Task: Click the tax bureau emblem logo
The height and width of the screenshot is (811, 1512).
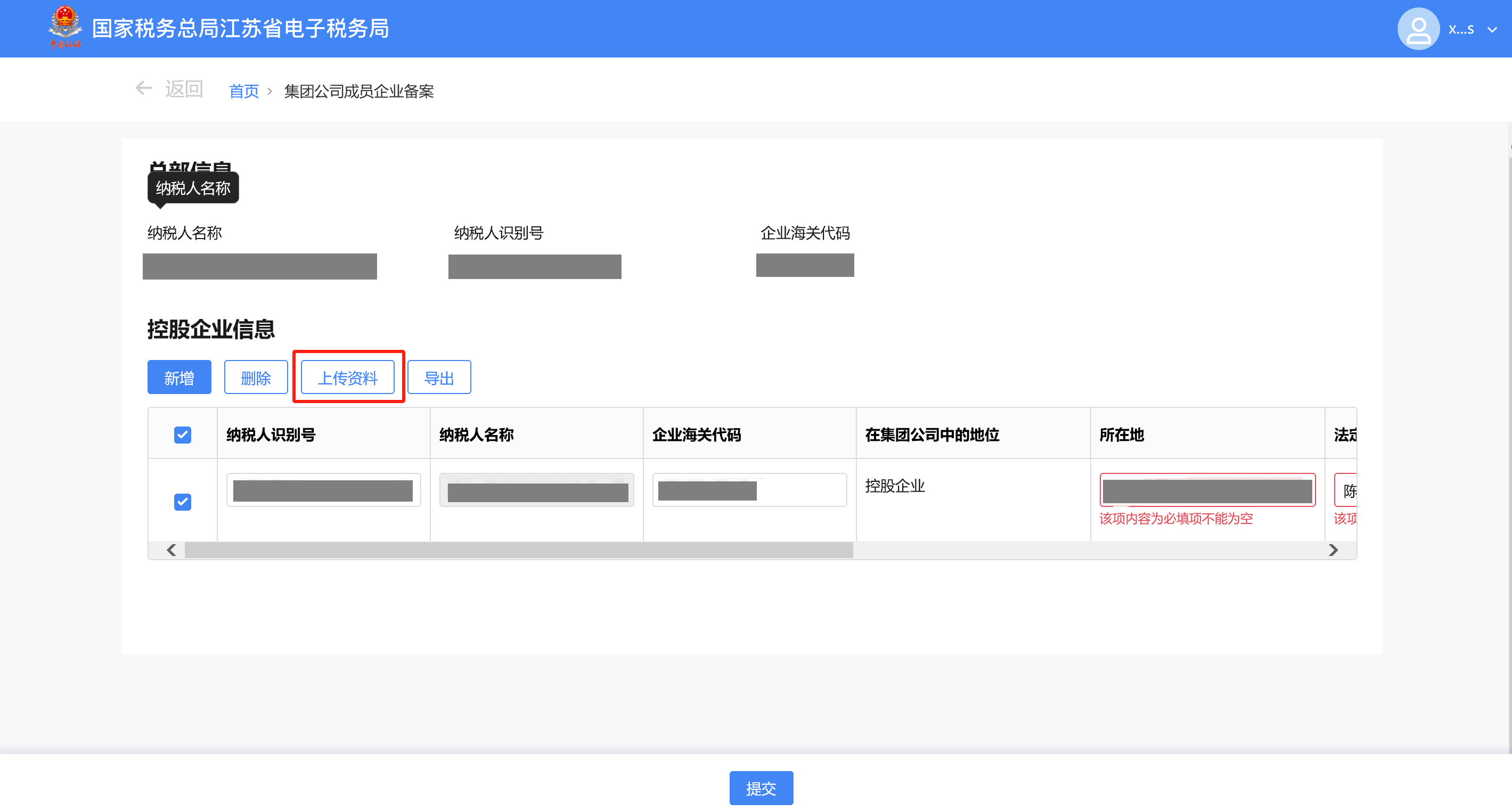Action: point(64,27)
